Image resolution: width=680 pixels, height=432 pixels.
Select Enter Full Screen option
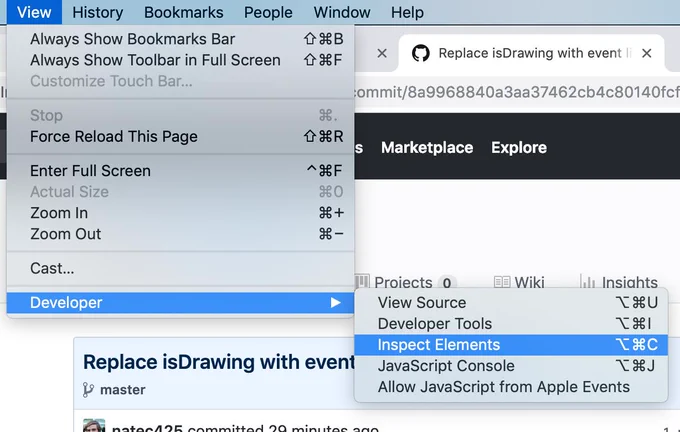pos(180,171)
